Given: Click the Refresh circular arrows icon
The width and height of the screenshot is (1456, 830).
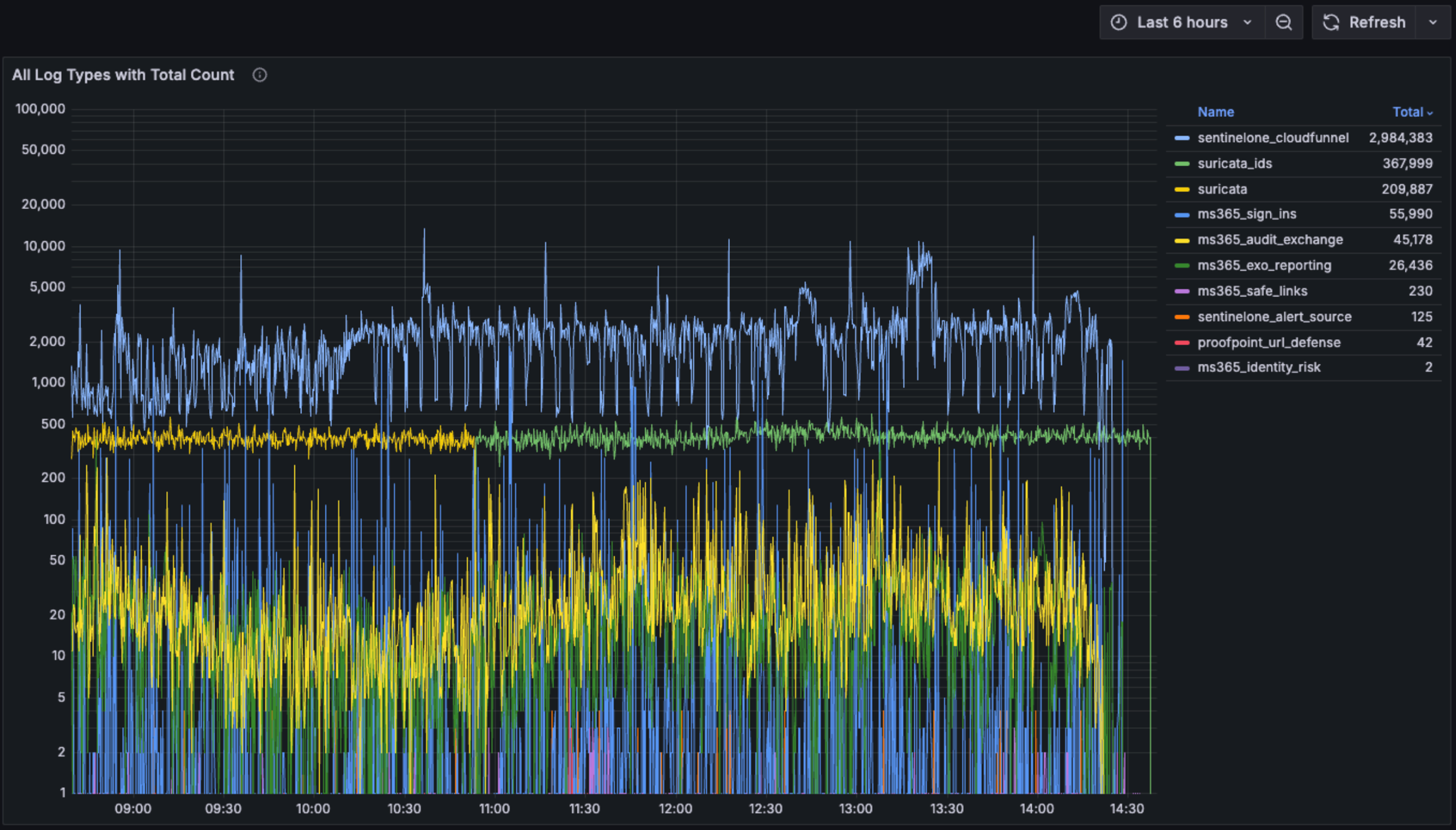Looking at the screenshot, I should point(1332,23).
